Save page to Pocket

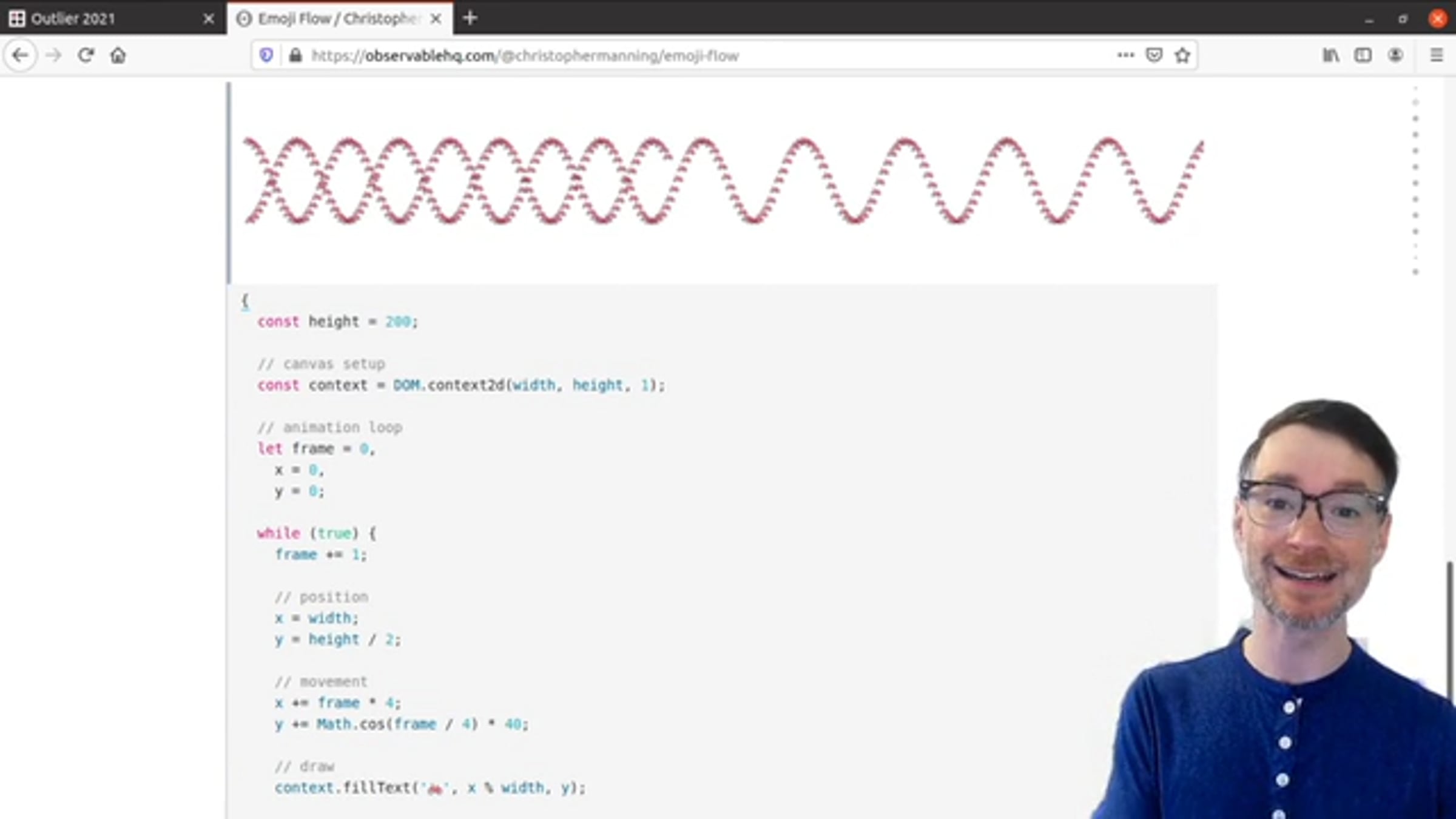click(x=1154, y=55)
